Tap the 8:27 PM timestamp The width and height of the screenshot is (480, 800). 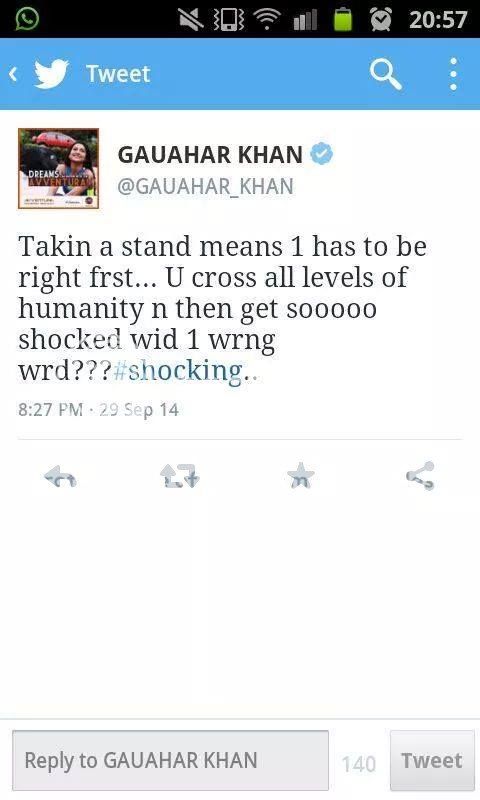tap(50, 410)
